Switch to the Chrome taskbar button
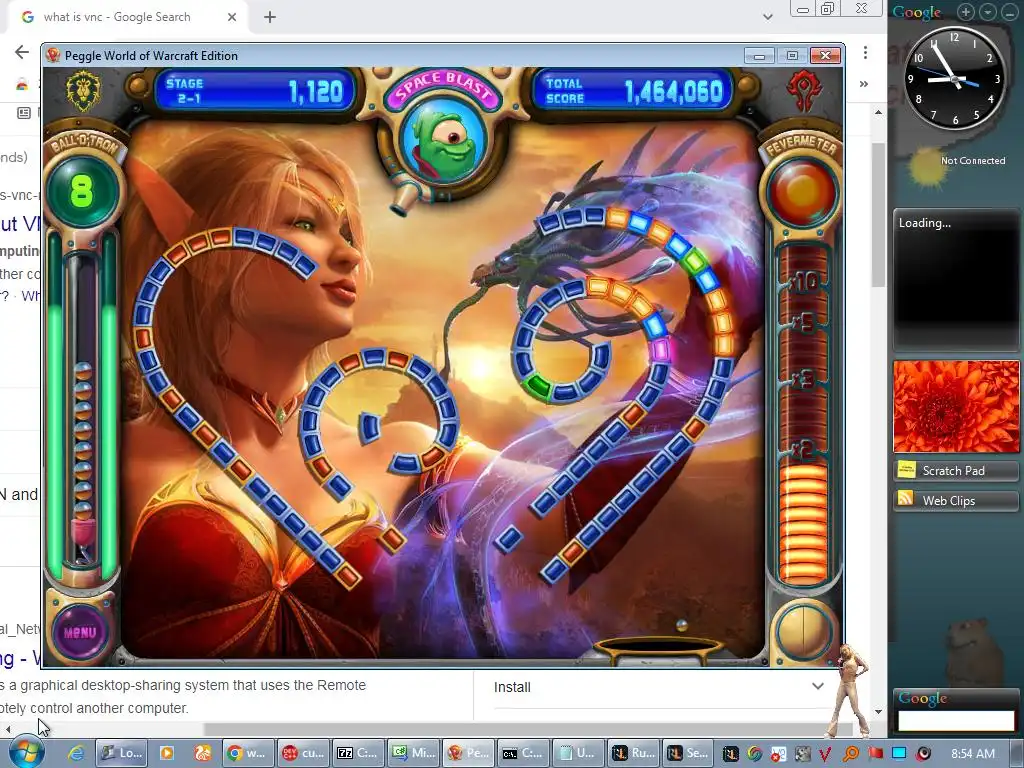This screenshot has width=1024, height=768. (x=247, y=753)
